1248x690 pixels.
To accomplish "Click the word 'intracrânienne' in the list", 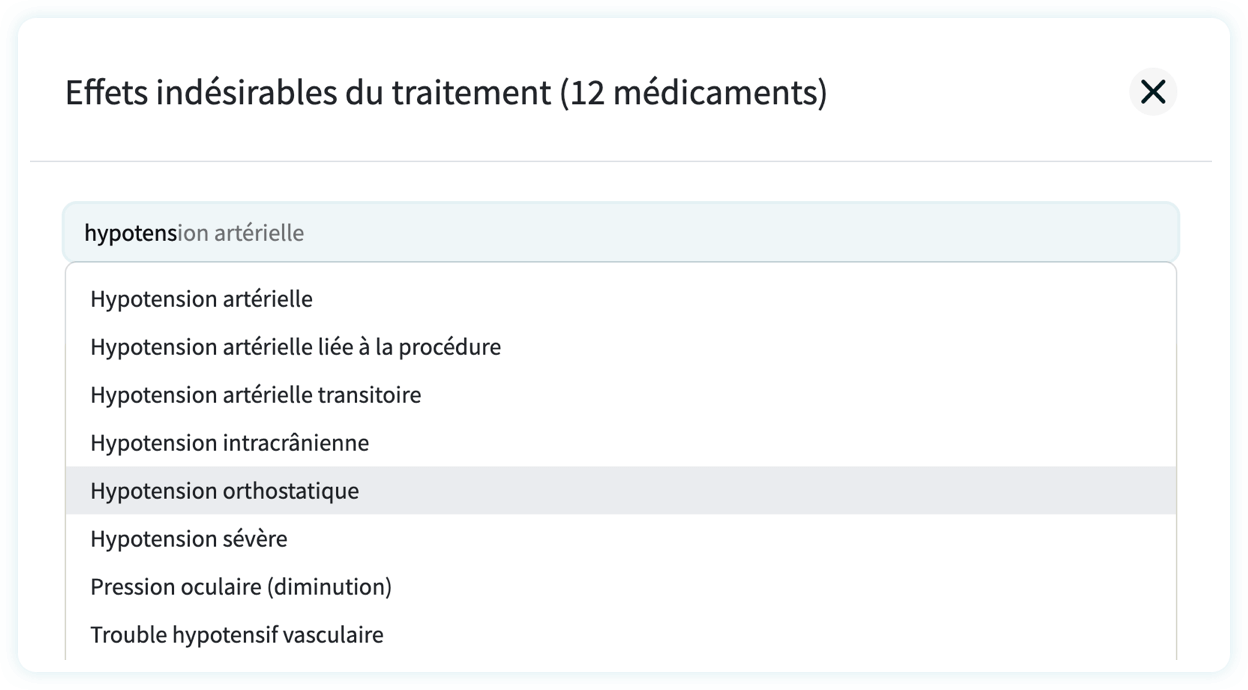I will pos(296,443).
